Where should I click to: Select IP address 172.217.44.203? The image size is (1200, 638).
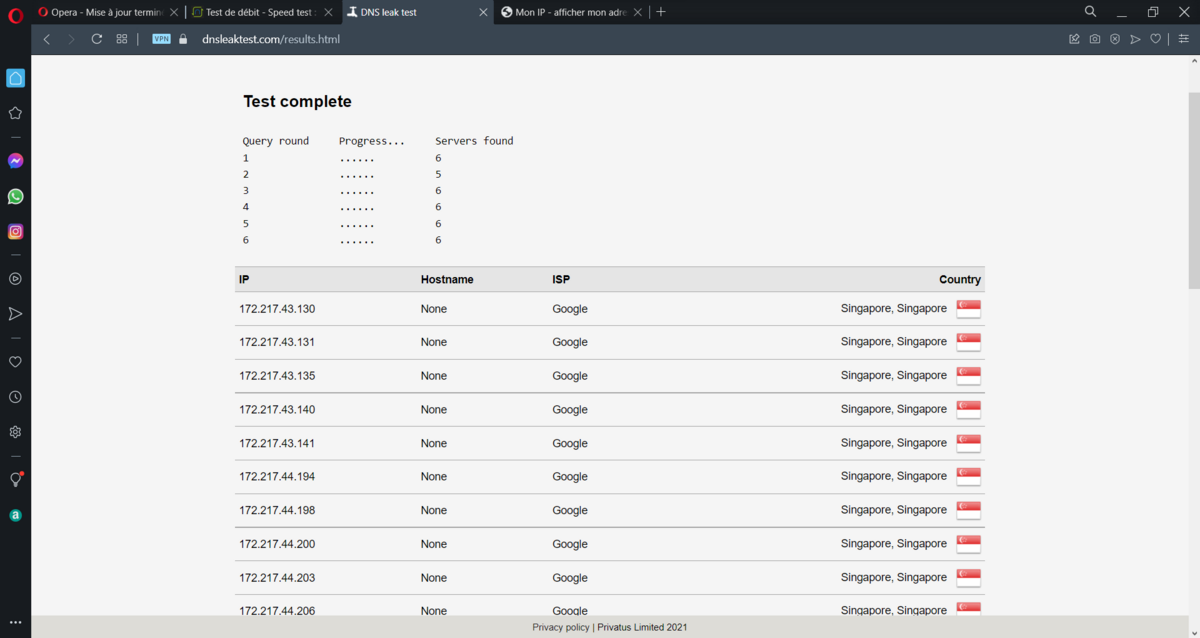tap(277, 578)
